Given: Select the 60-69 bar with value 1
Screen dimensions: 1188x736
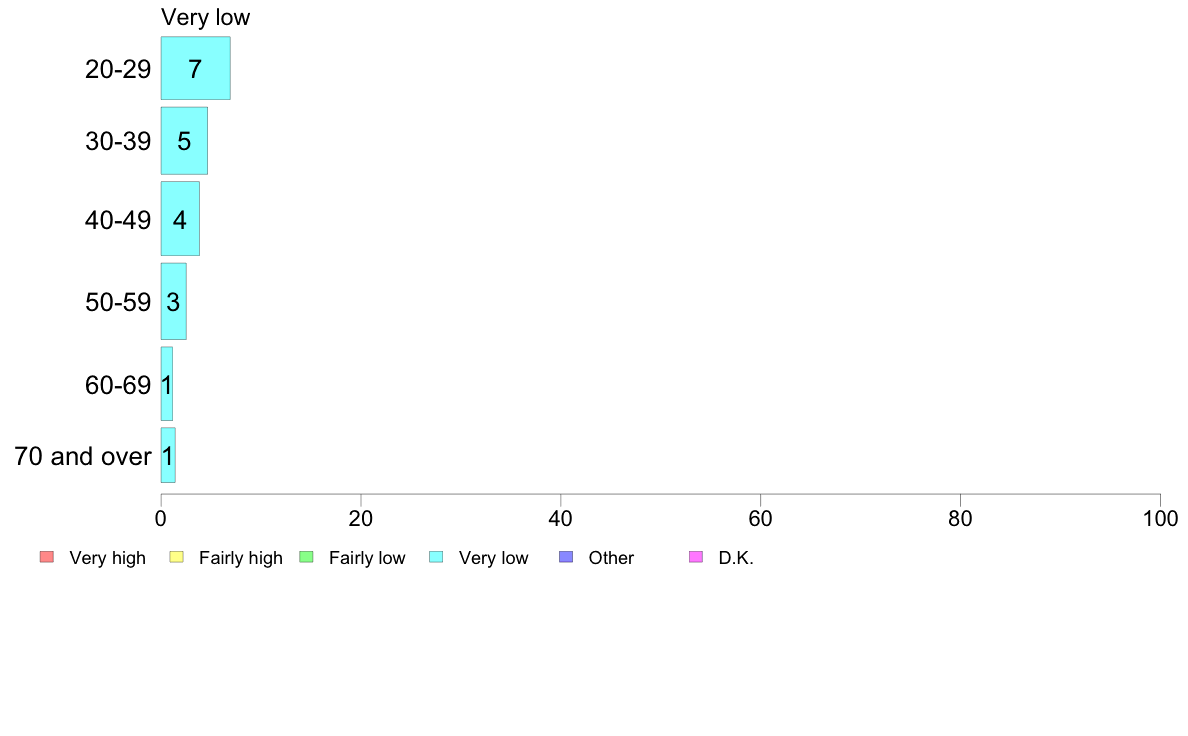Looking at the screenshot, I should 167,384.
